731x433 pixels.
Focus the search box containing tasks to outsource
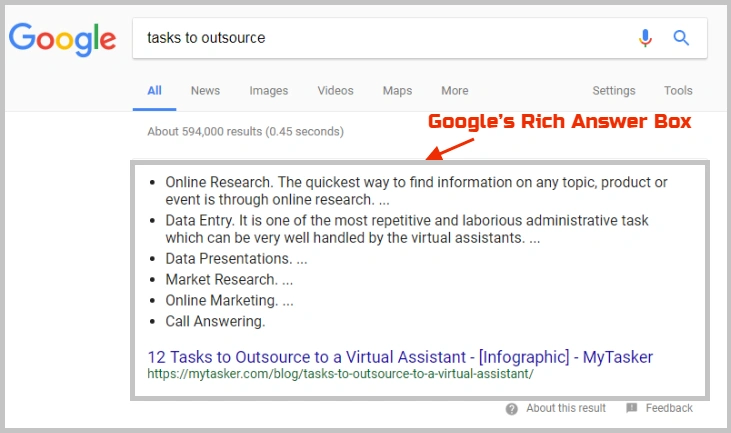tap(420, 38)
